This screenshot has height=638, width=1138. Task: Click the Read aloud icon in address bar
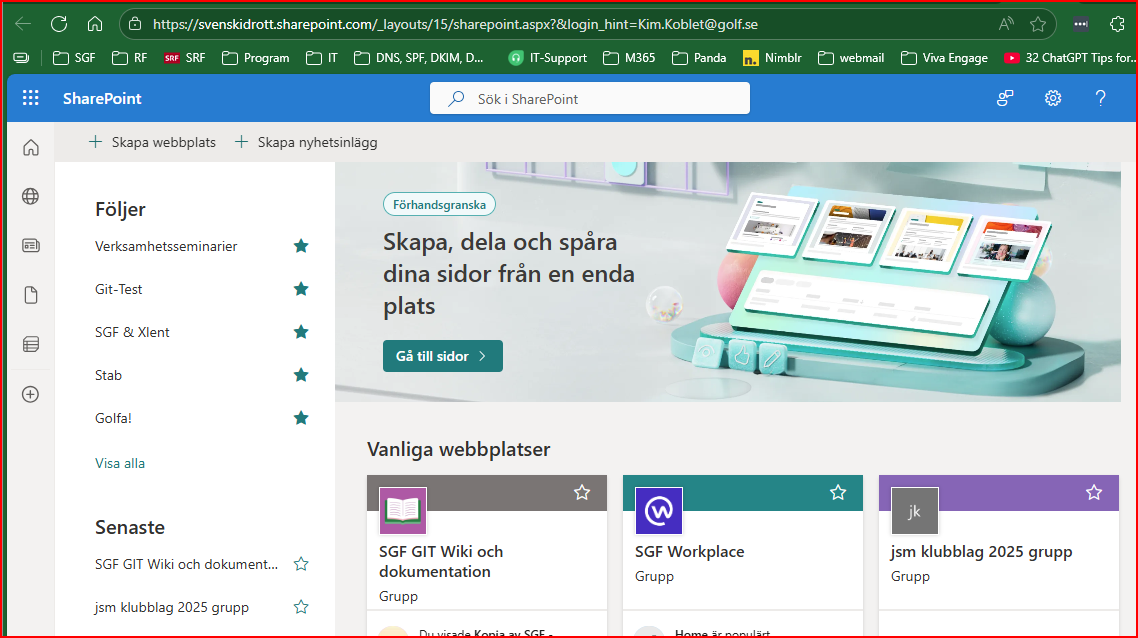coord(1006,24)
